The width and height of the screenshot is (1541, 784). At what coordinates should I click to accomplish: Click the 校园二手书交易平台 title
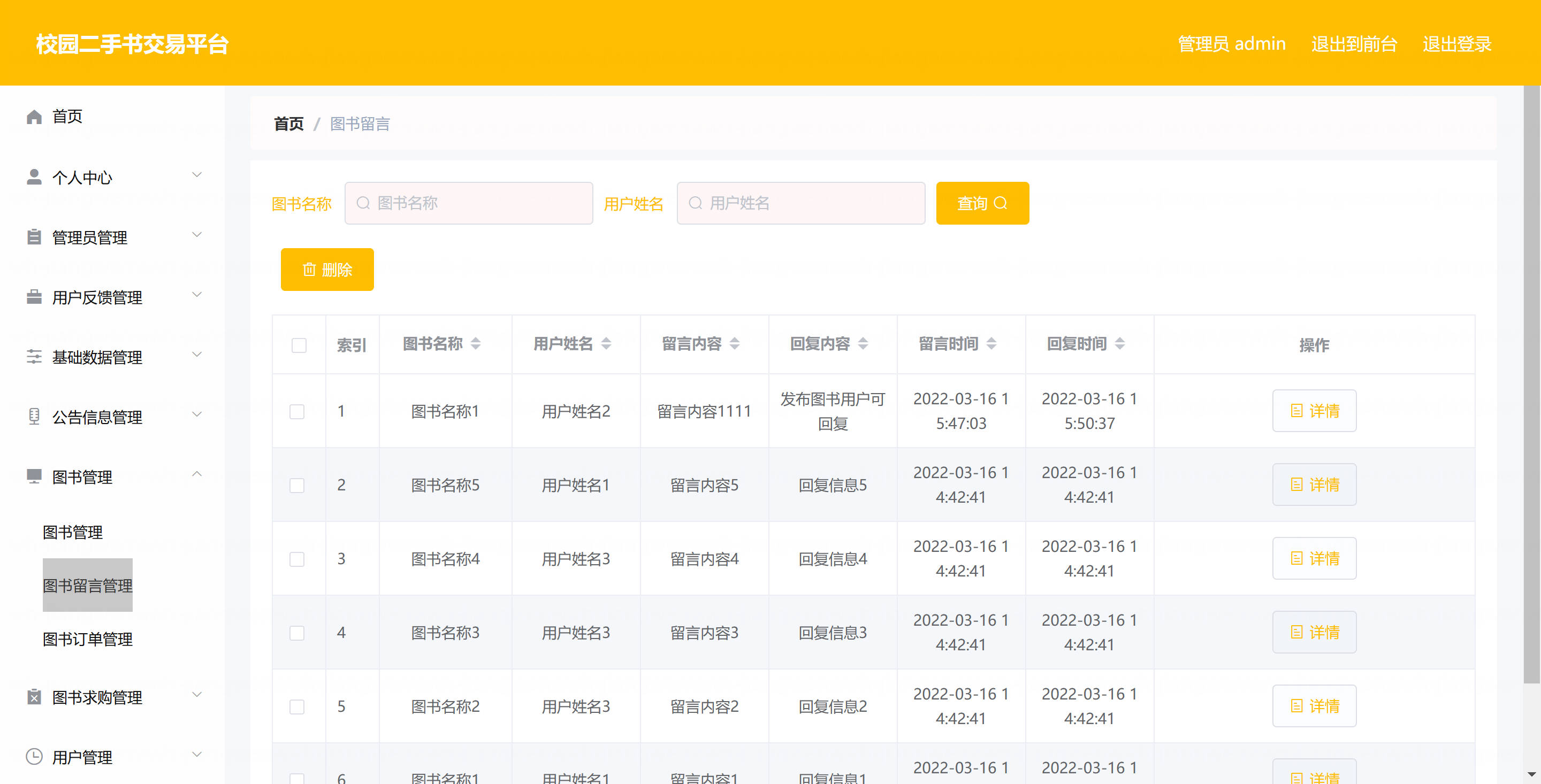click(132, 44)
